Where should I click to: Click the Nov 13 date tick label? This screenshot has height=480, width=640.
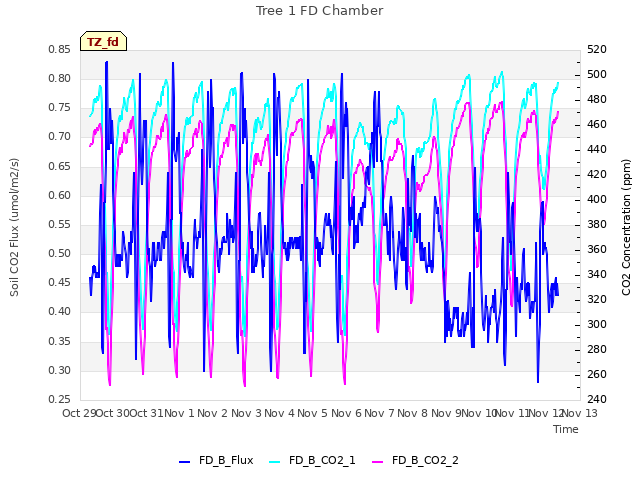pyautogui.click(x=580, y=413)
